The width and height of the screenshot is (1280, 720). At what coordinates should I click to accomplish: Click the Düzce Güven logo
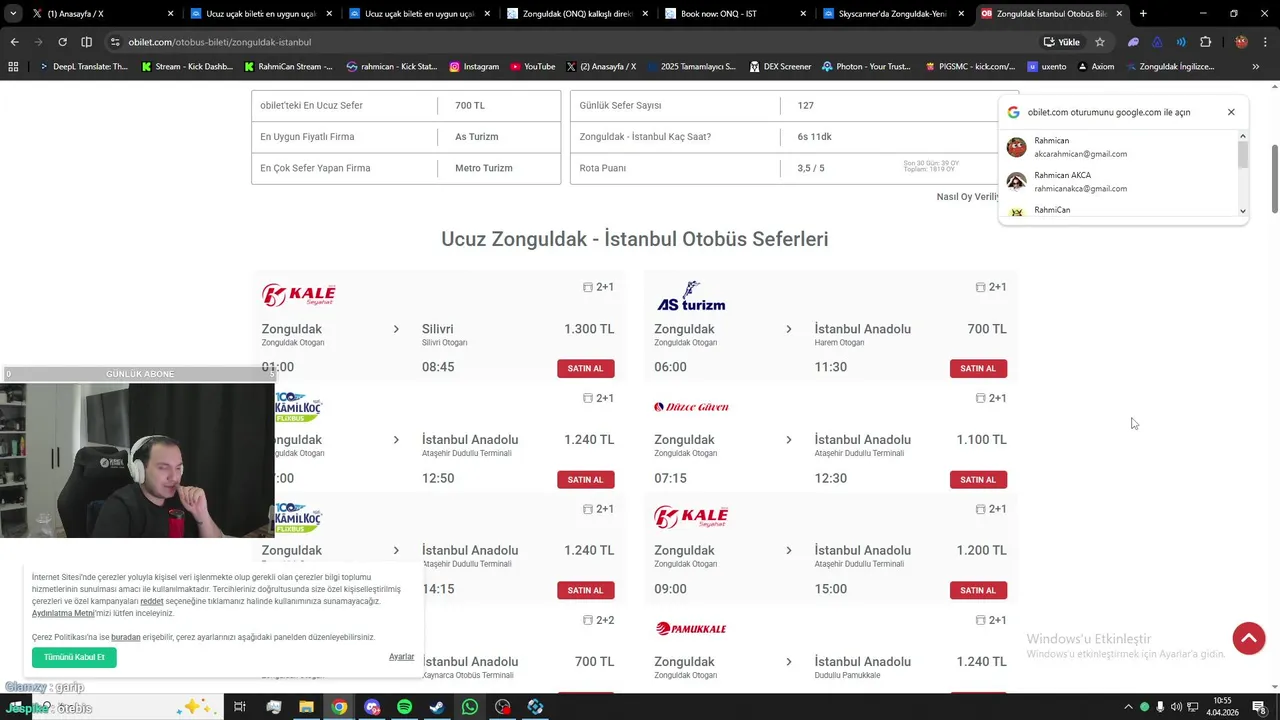click(x=691, y=407)
